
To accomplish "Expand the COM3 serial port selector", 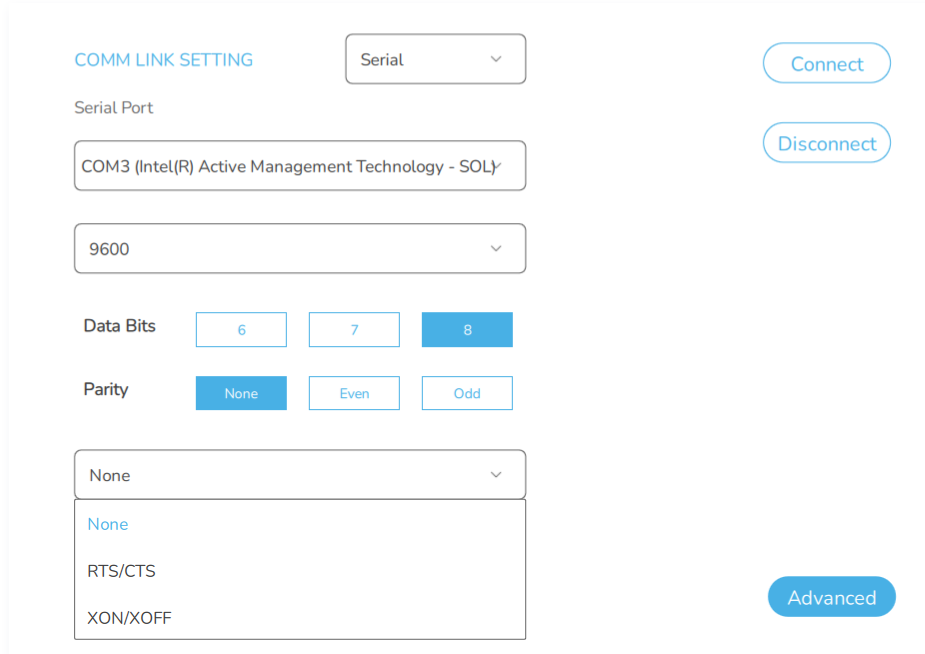I will coord(299,166).
